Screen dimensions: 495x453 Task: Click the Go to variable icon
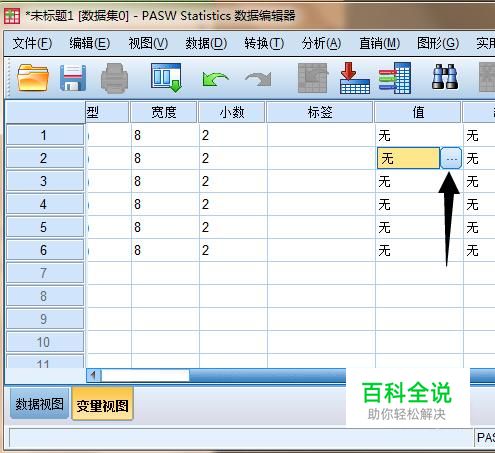[x=355, y=78]
